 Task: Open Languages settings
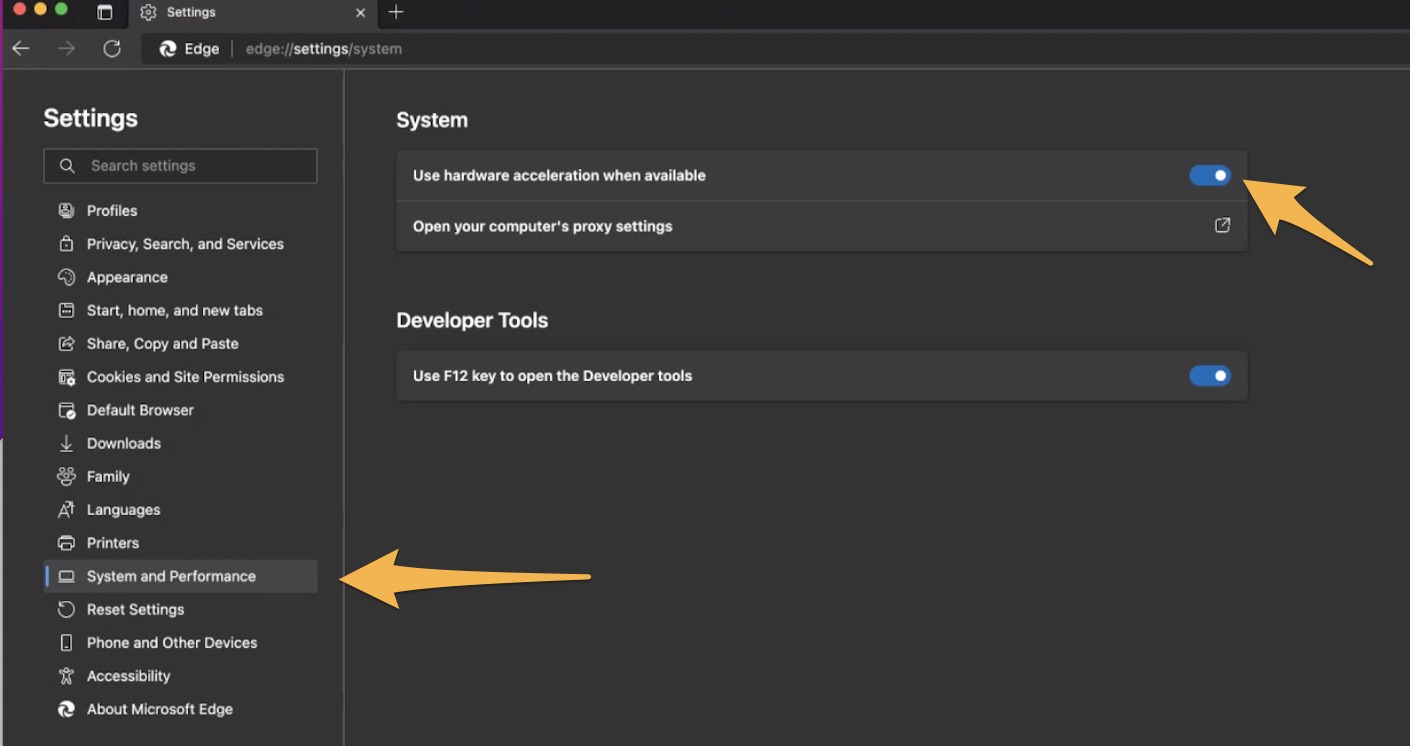pos(181,510)
